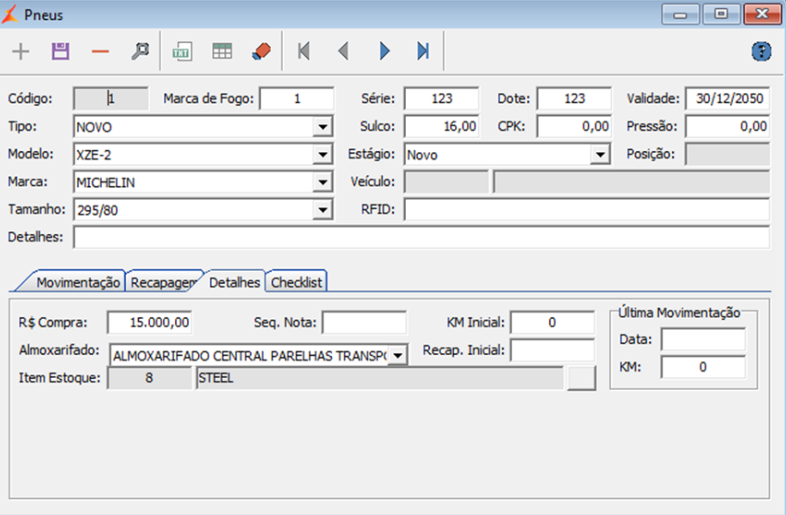Save the tire record with the floppy disk icon
The image size is (786, 515).
click(x=60, y=51)
